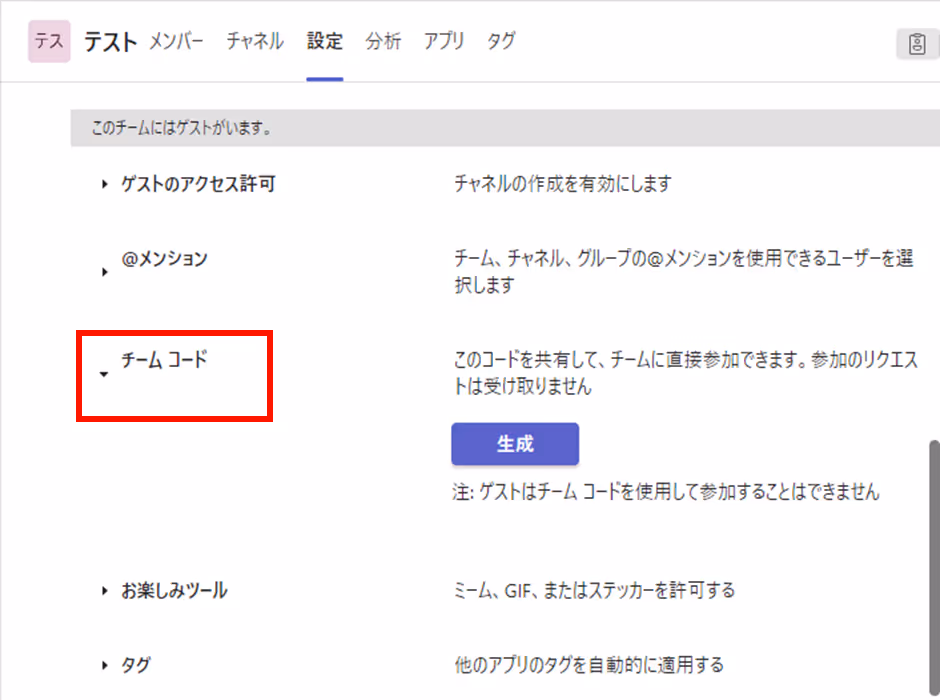Click the テスト team avatar icon

point(49,41)
